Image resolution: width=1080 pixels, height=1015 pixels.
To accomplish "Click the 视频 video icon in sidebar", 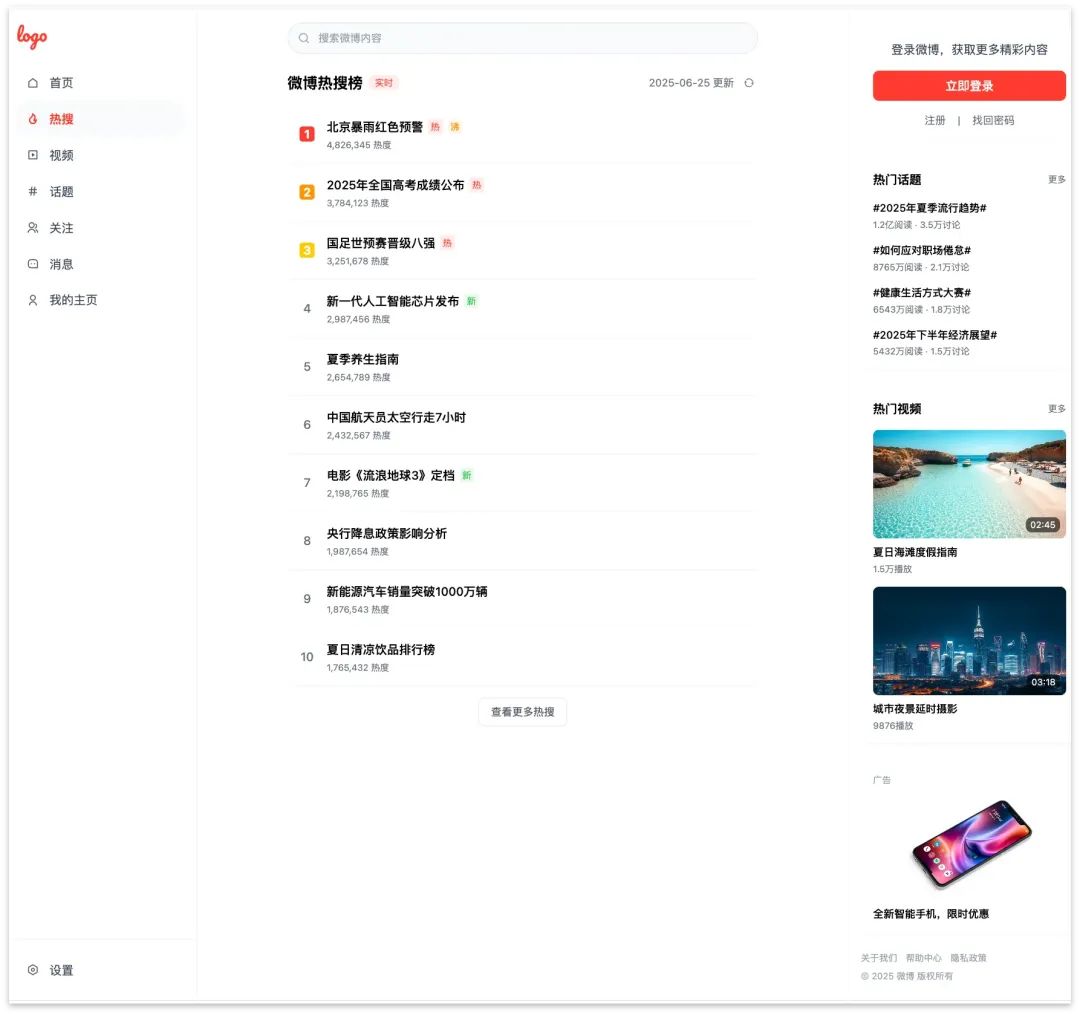I will pos(33,155).
